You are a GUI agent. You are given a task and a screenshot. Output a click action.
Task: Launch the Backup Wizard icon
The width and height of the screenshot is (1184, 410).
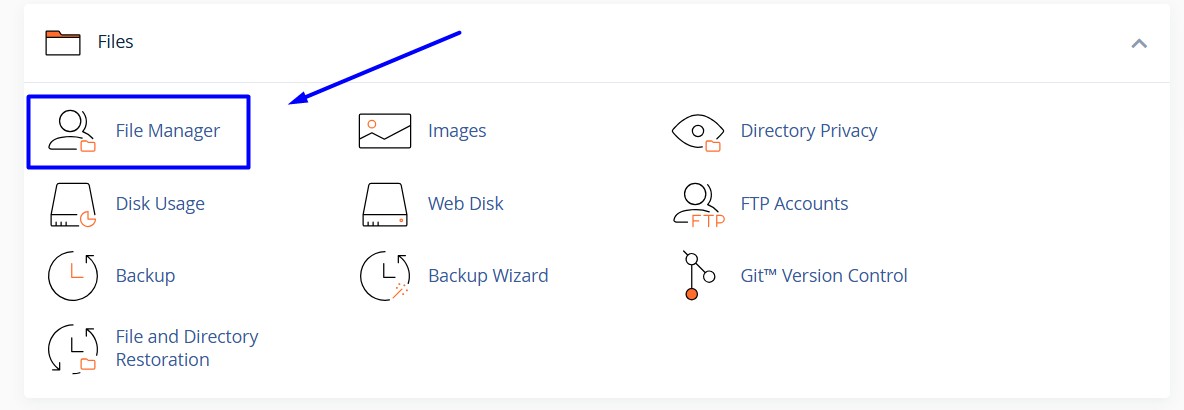click(x=385, y=276)
